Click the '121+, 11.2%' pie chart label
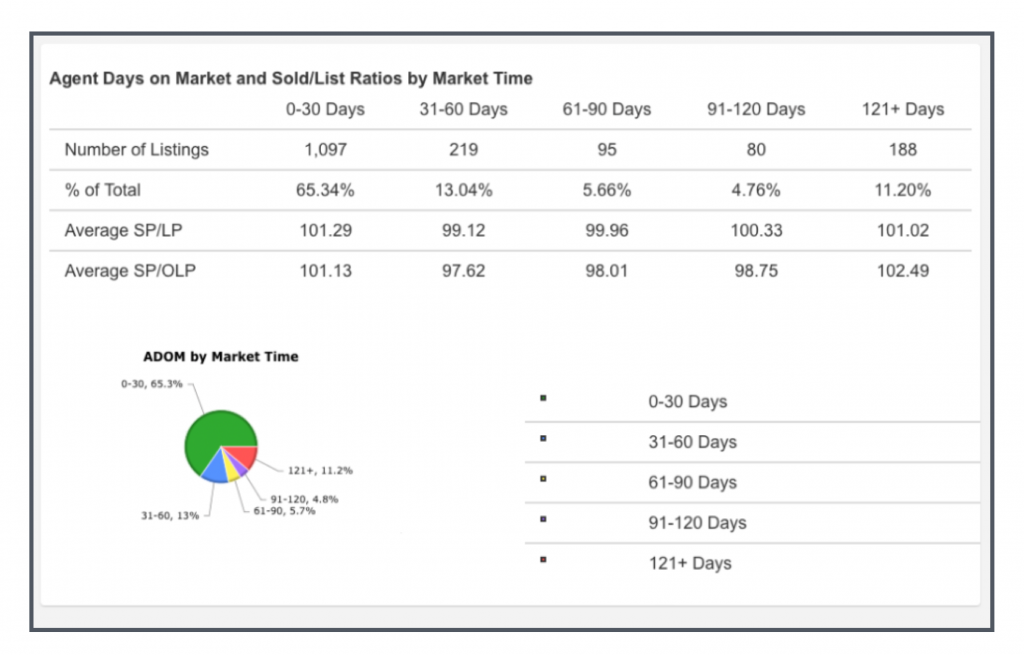The height and width of the screenshot is (655, 1024). click(320, 470)
